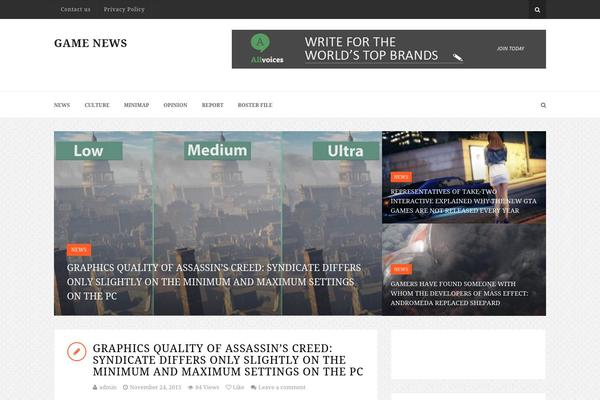The height and width of the screenshot is (400, 600).
Task: Open the MINIMAP menu item
Action: tap(136, 105)
